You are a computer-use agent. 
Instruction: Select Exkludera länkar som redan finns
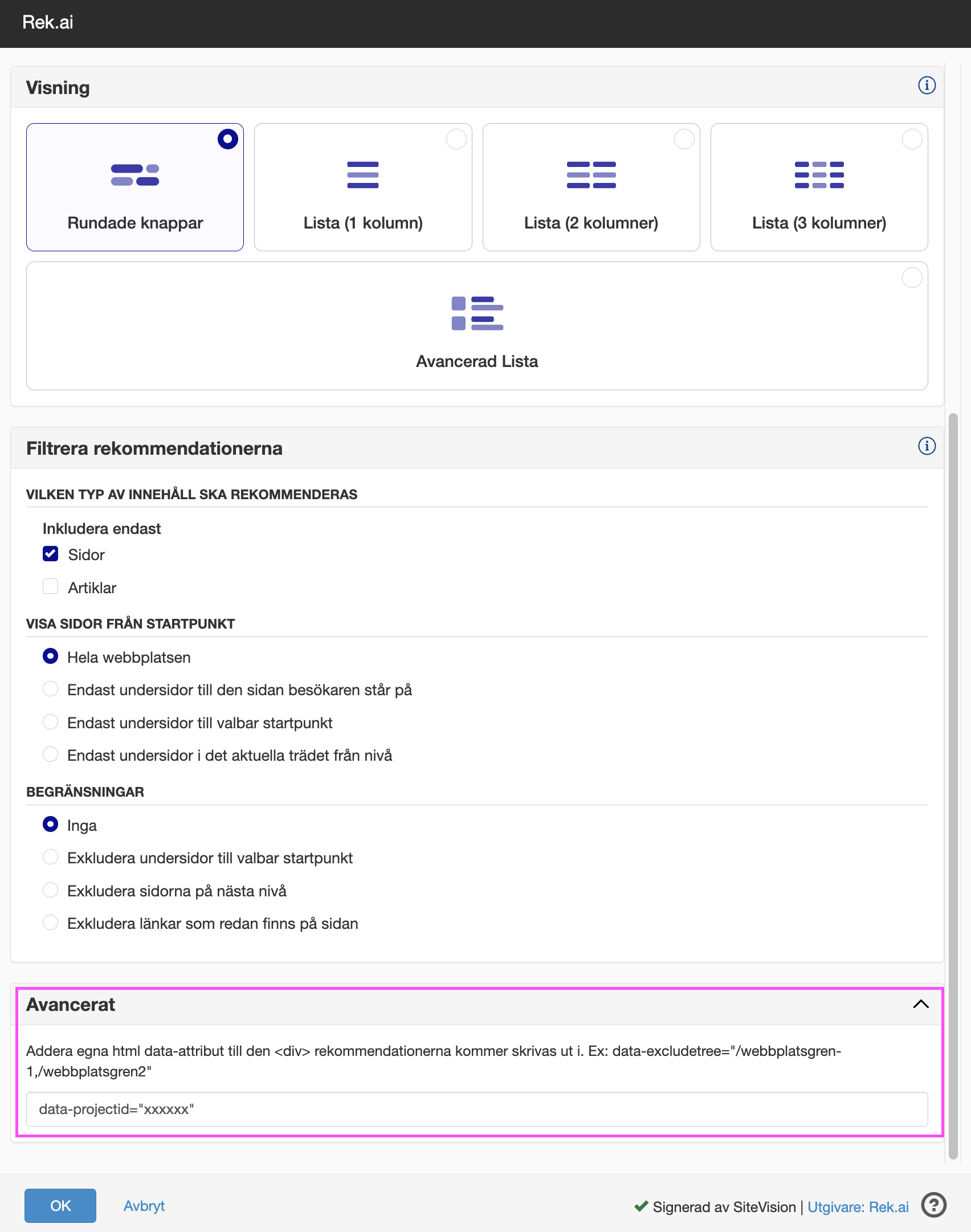click(51, 923)
